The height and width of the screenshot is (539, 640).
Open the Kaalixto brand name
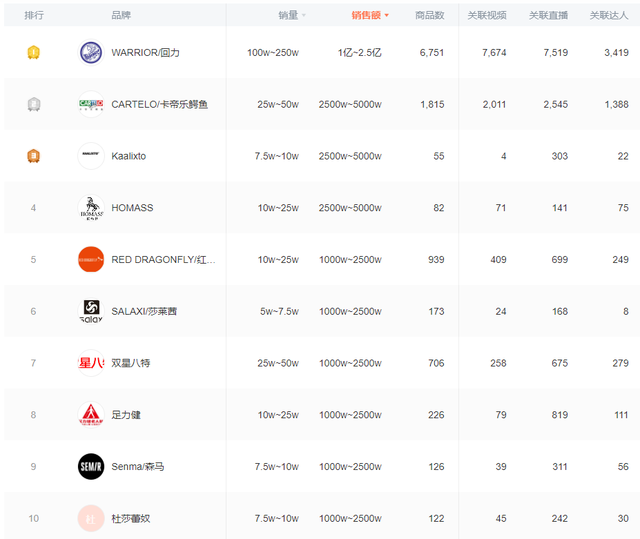point(129,156)
